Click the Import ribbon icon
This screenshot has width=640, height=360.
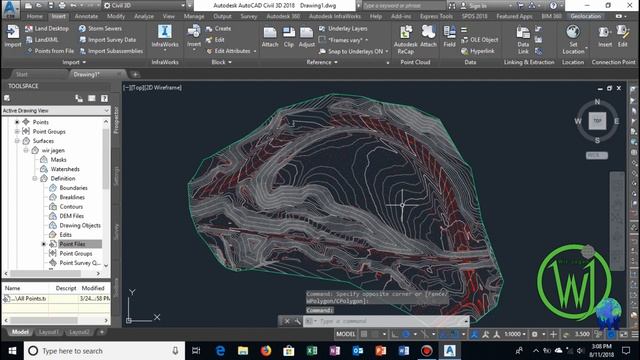[x=13, y=36]
